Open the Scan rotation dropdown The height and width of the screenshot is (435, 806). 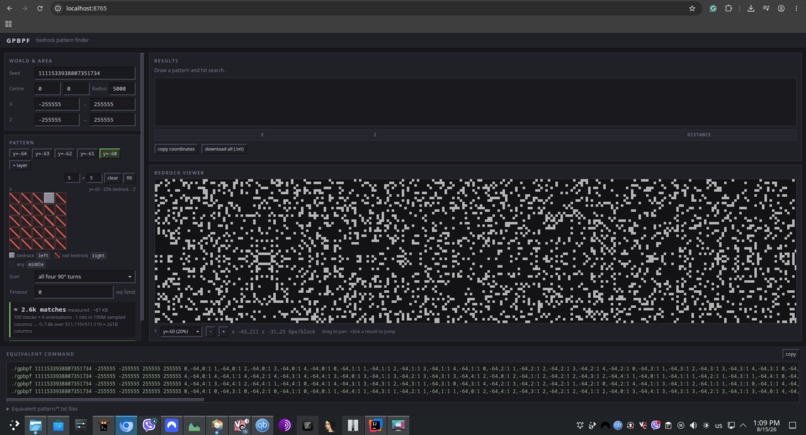(x=85, y=277)
